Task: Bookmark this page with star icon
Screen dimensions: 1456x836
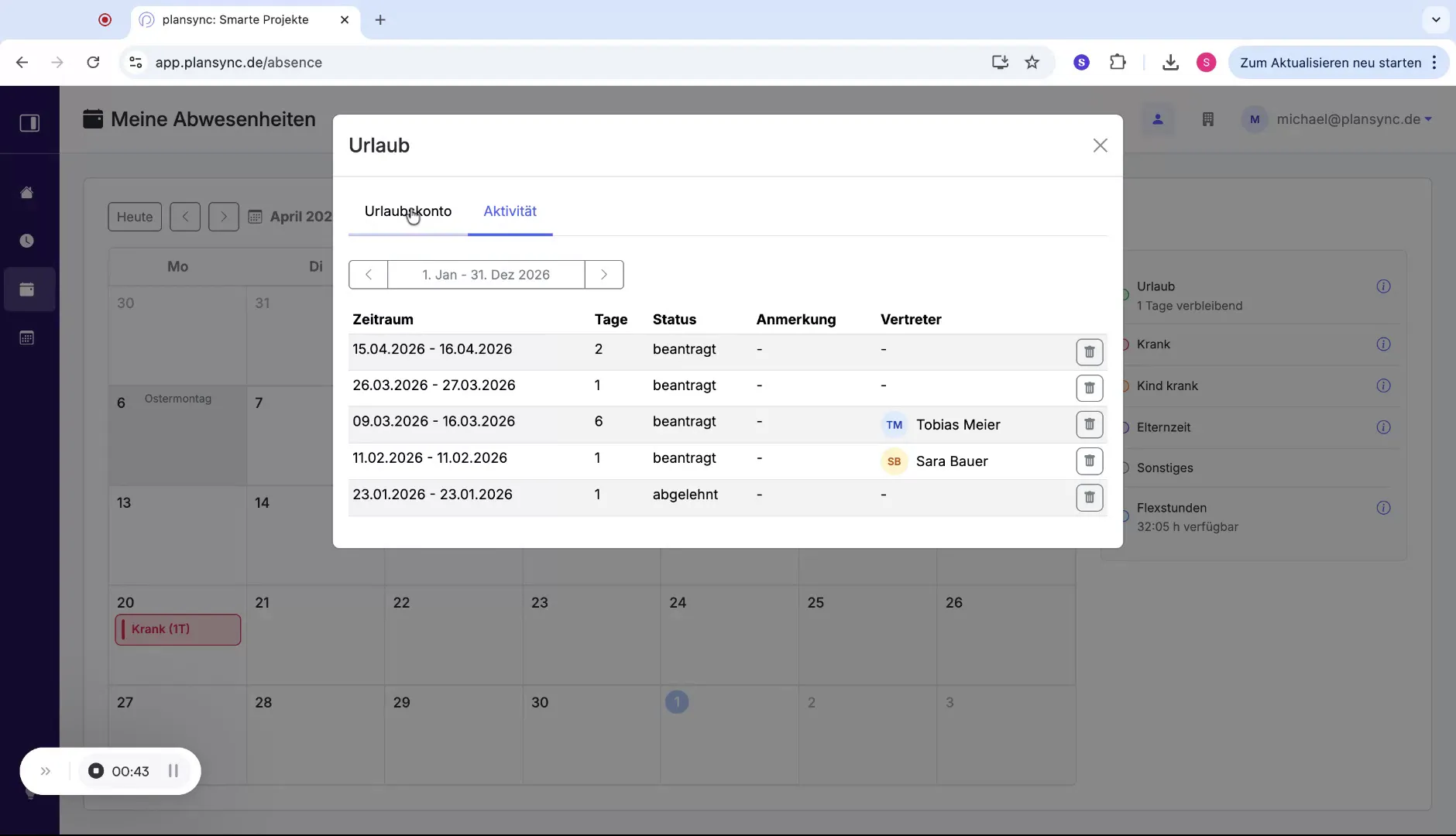Action: tap(1032, 63)
